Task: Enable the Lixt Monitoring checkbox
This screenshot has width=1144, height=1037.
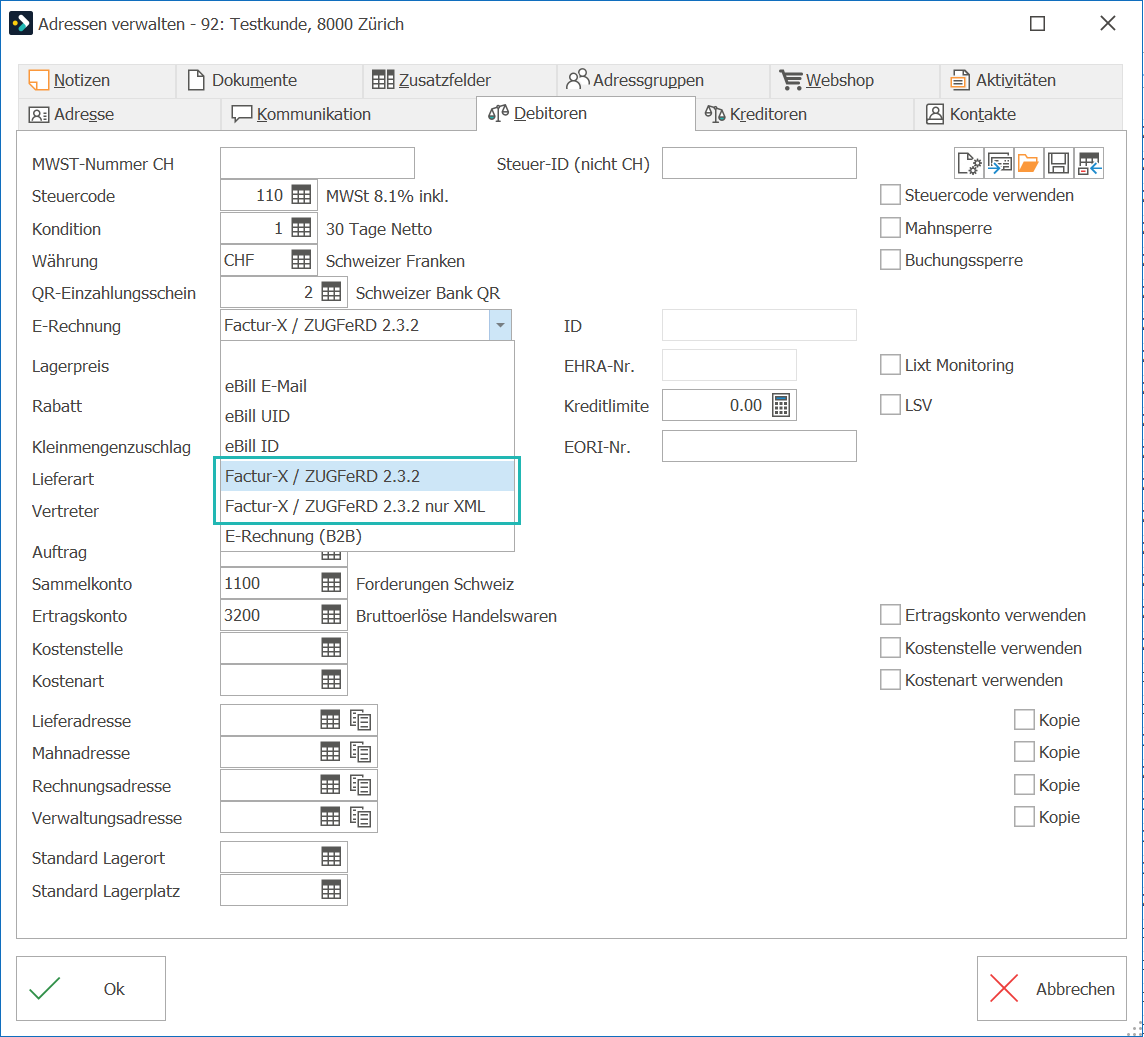Action: click(x=890, y=365)
